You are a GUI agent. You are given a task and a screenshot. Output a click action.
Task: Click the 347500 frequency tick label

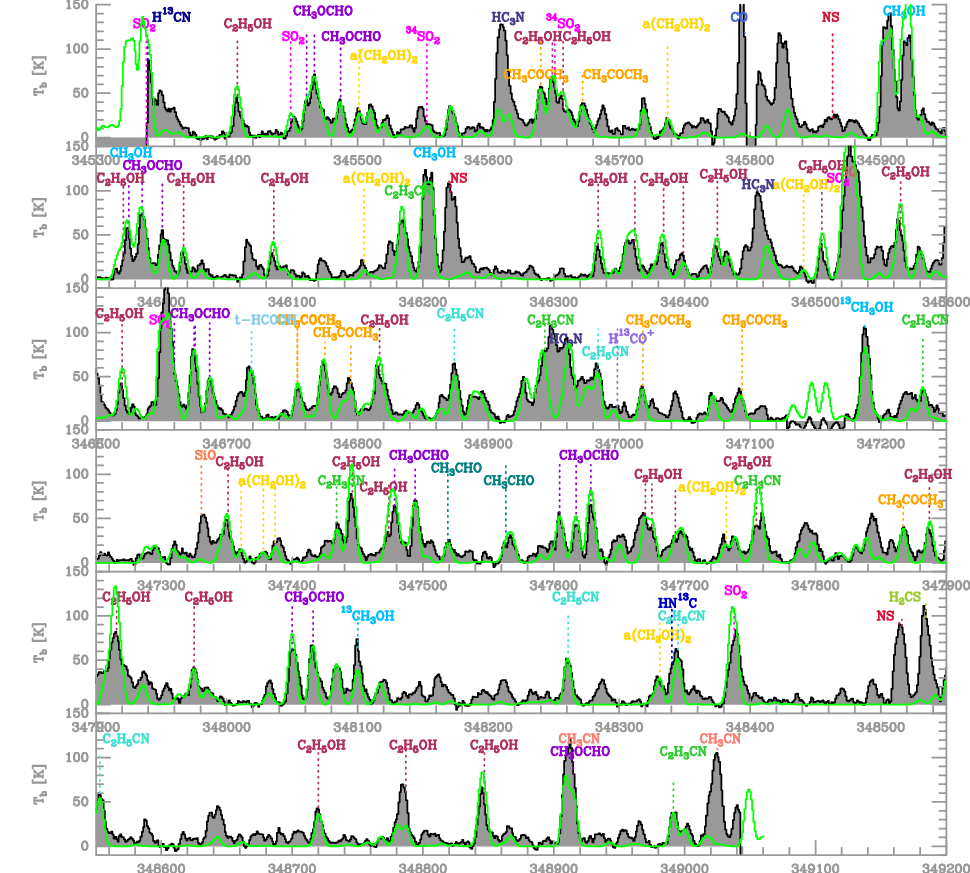[423, 585]
